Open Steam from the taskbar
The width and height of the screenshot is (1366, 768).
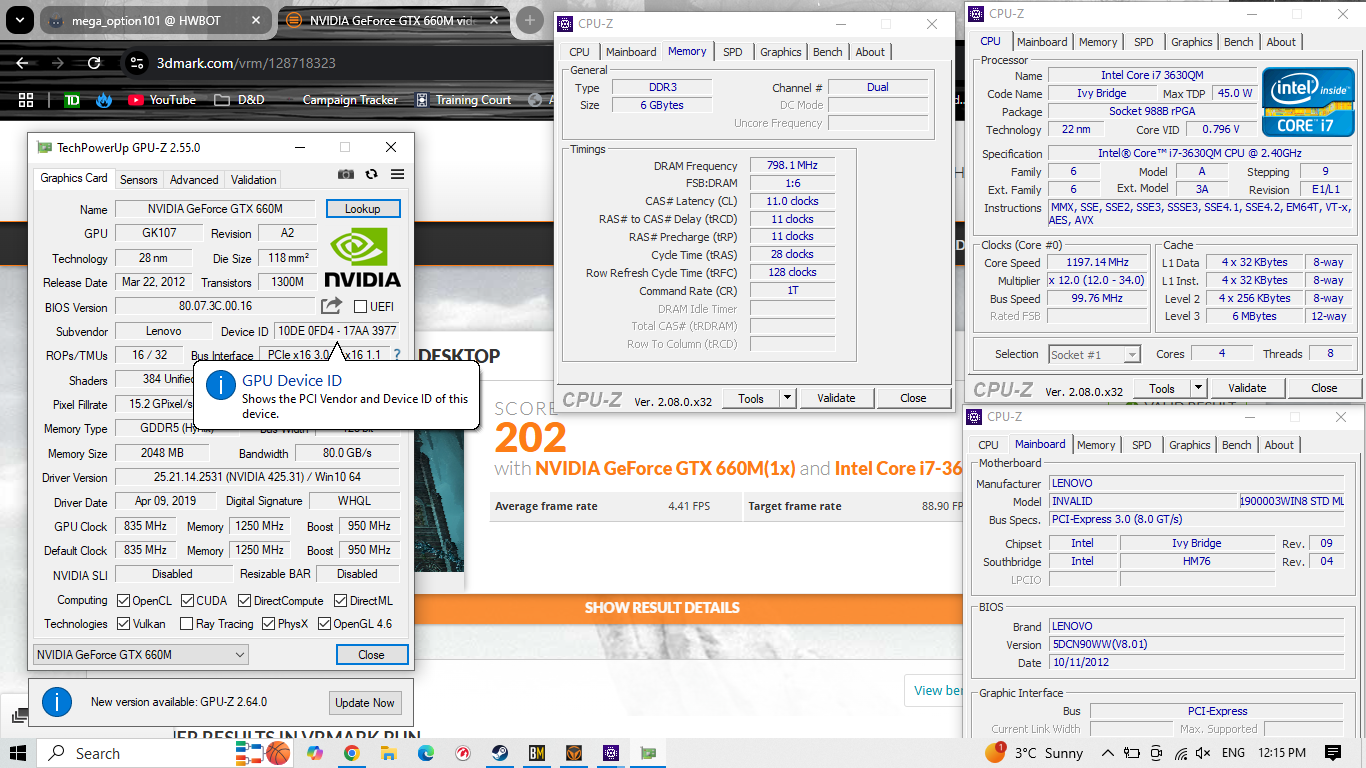pos(499,753)
